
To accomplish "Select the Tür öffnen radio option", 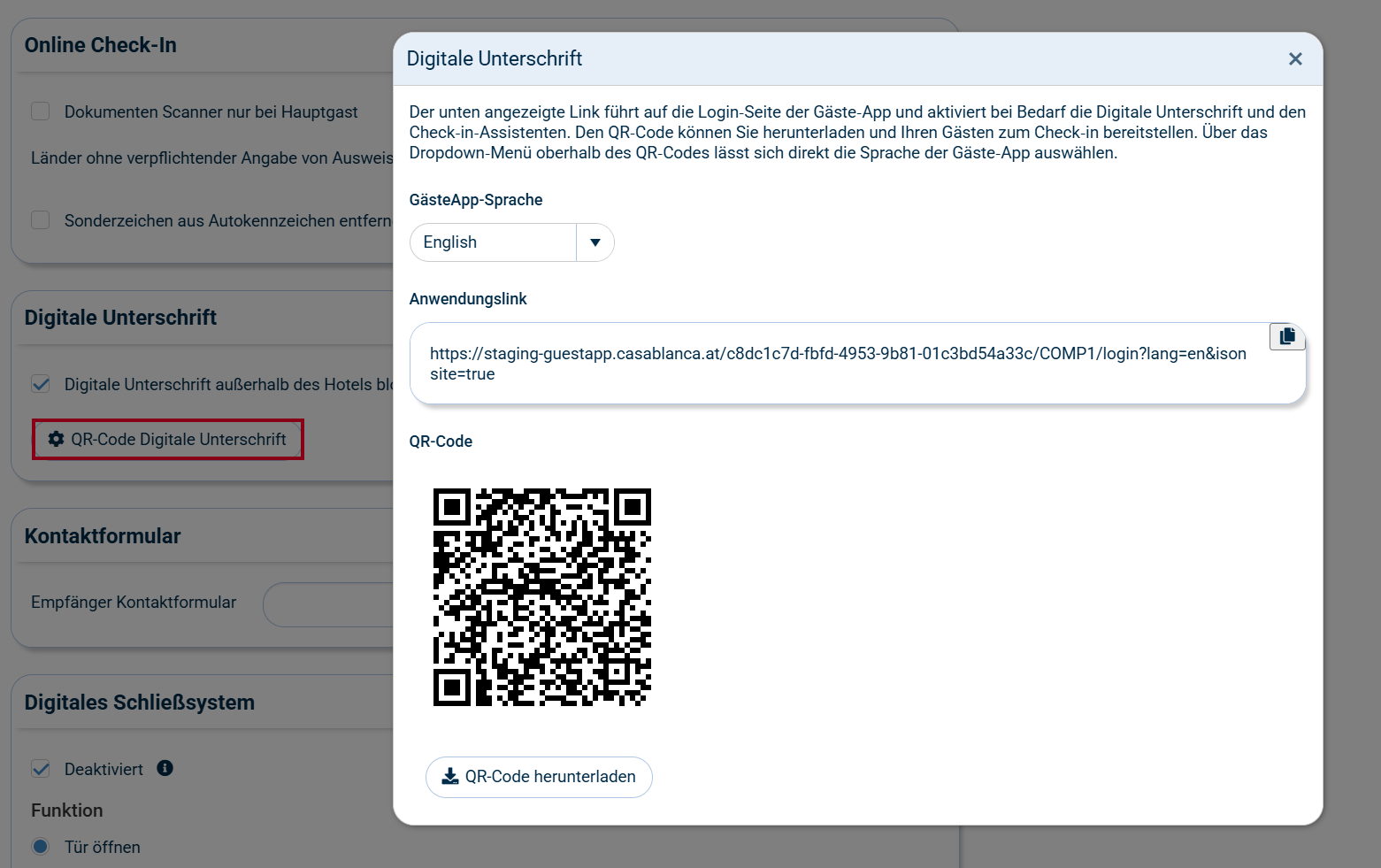I will (40, 847).
